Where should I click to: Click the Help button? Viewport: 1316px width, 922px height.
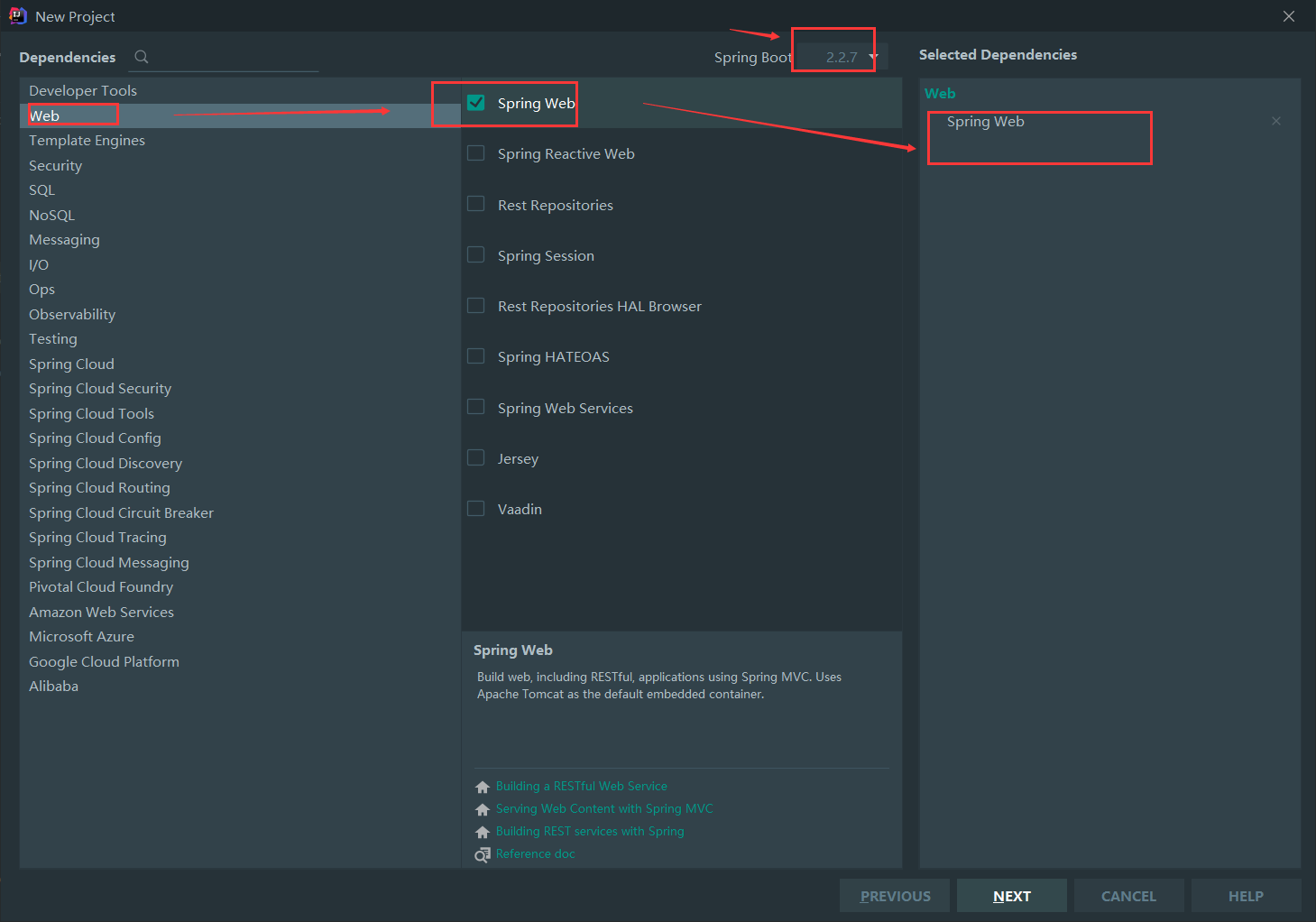(1246, 896)
